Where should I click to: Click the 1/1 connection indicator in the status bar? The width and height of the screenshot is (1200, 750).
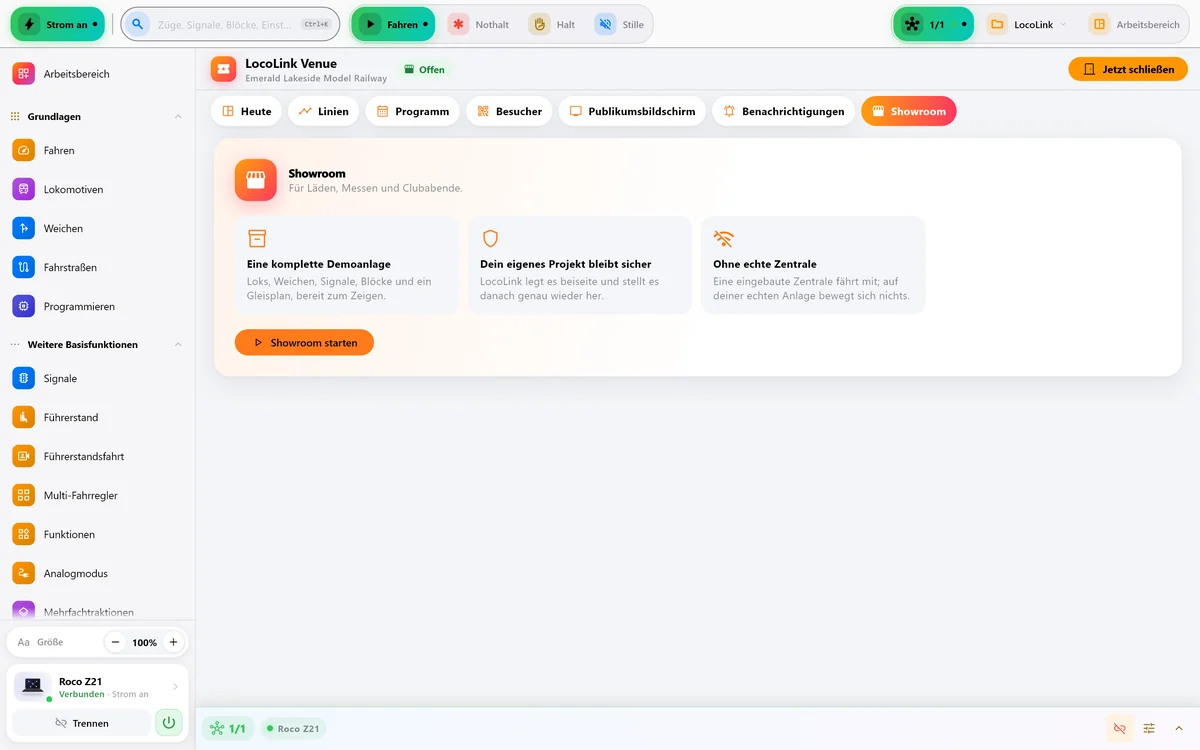228,729
